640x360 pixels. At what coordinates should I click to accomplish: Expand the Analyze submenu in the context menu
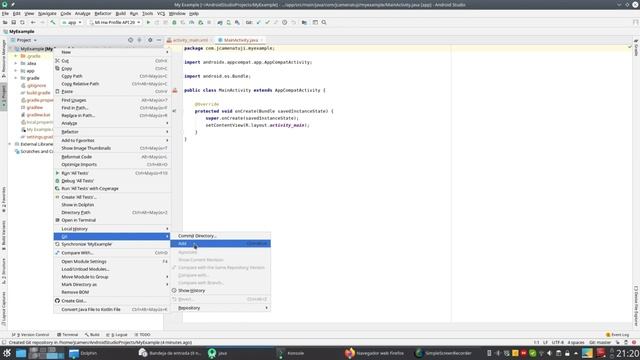coord(112,123)
